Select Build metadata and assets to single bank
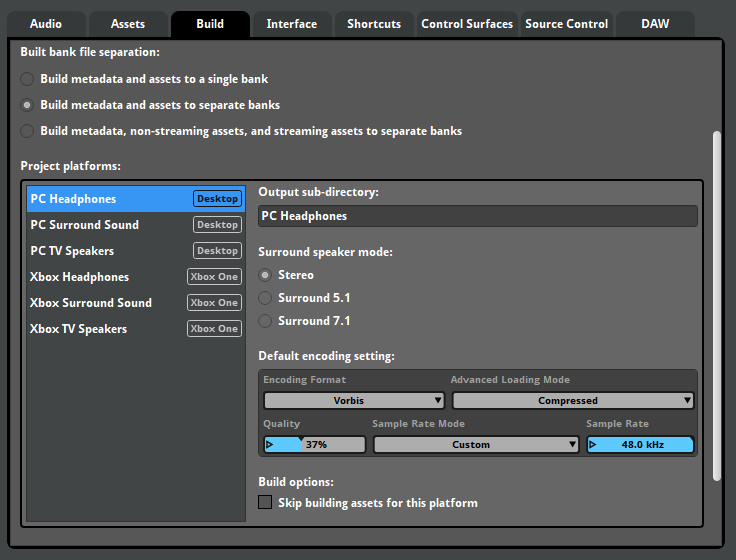This screenshot has height=560, width=736. point(27,79)
